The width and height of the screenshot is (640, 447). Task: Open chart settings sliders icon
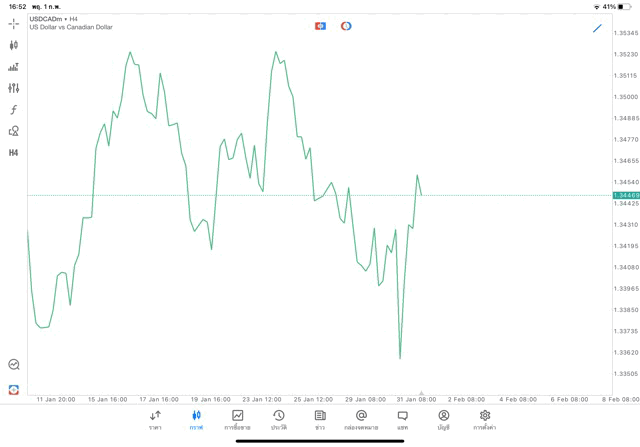click(14, 88)
